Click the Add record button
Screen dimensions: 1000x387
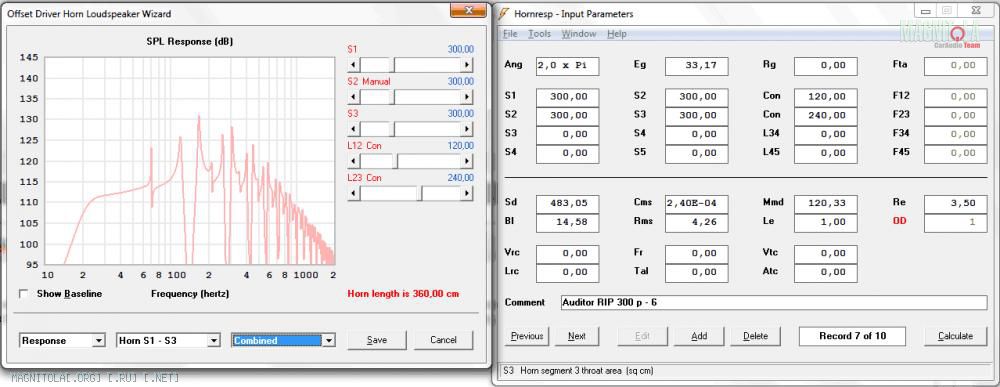coord(699,336)
